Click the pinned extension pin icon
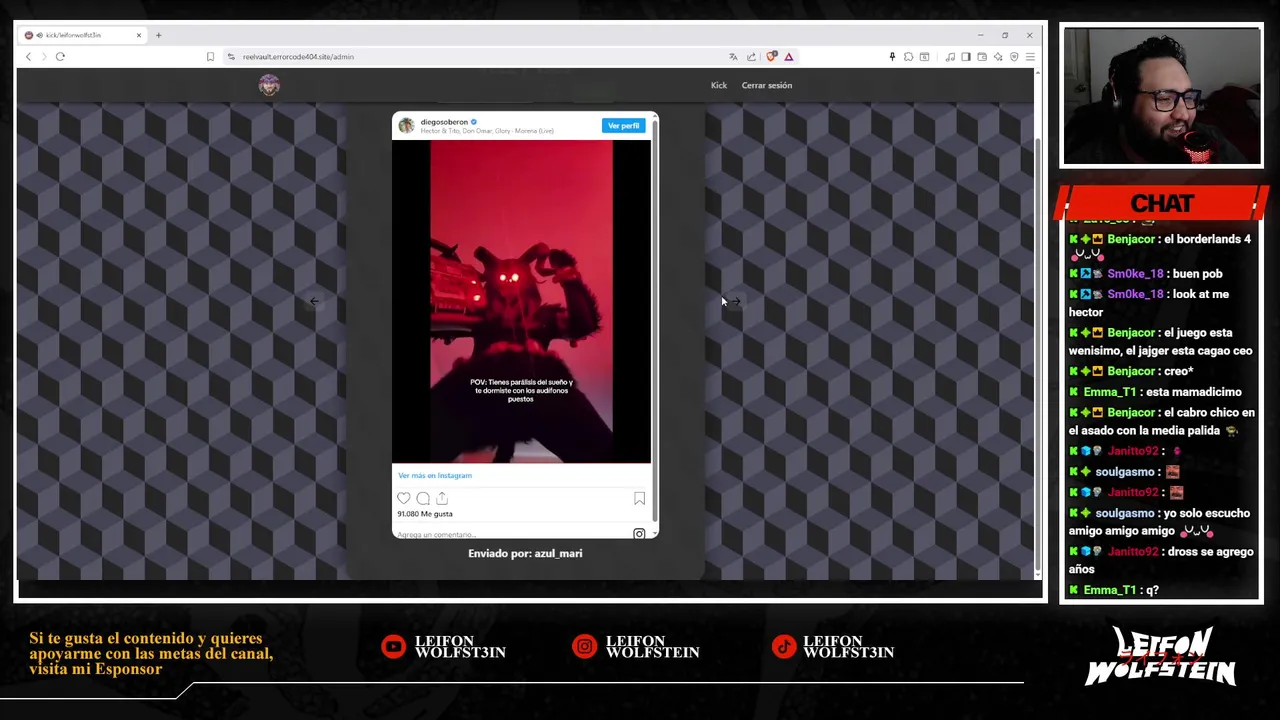The height and width of the screenshot is (720, 1280). coord(892,57)
